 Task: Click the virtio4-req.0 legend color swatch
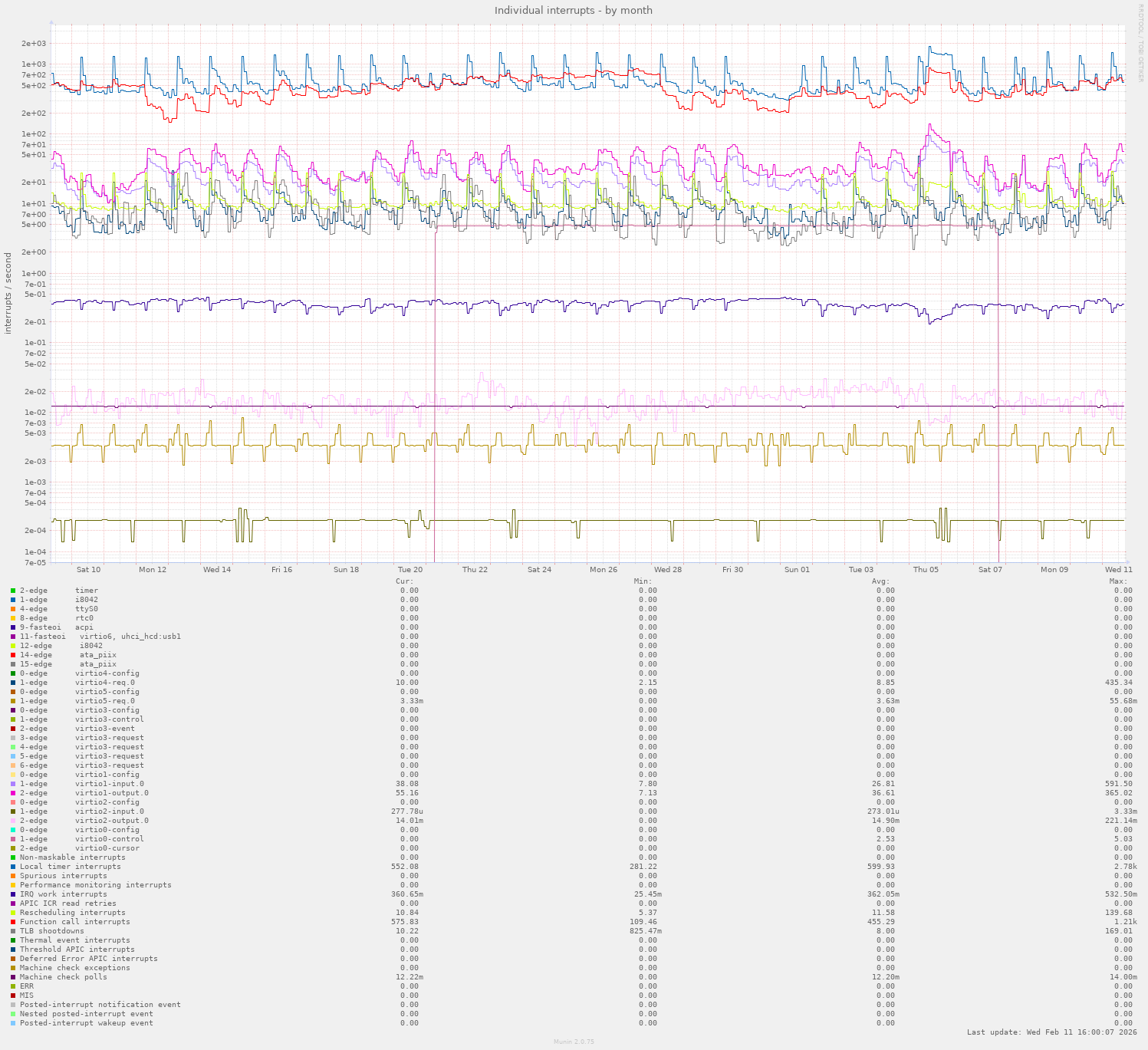coord(13,683)
